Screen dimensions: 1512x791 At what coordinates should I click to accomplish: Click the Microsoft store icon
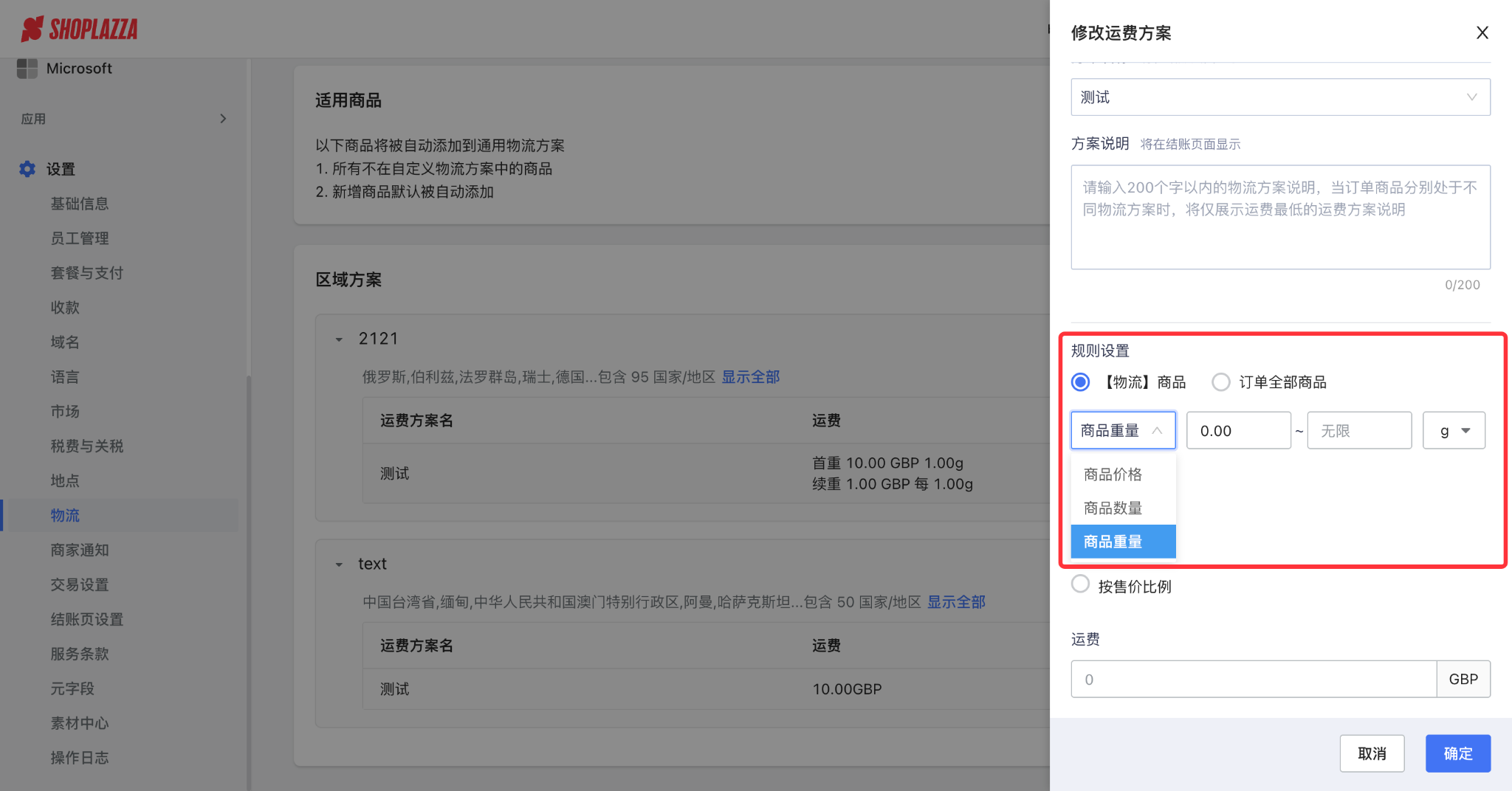click(27, 69)
